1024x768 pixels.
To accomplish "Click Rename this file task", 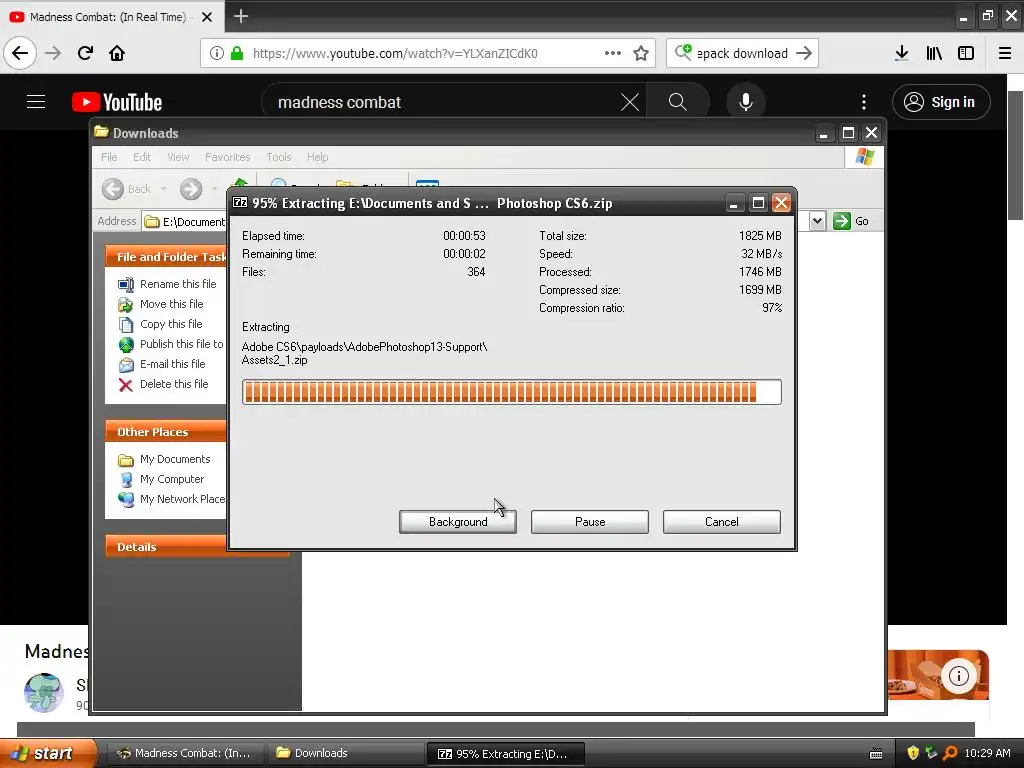I will (167, 284).
